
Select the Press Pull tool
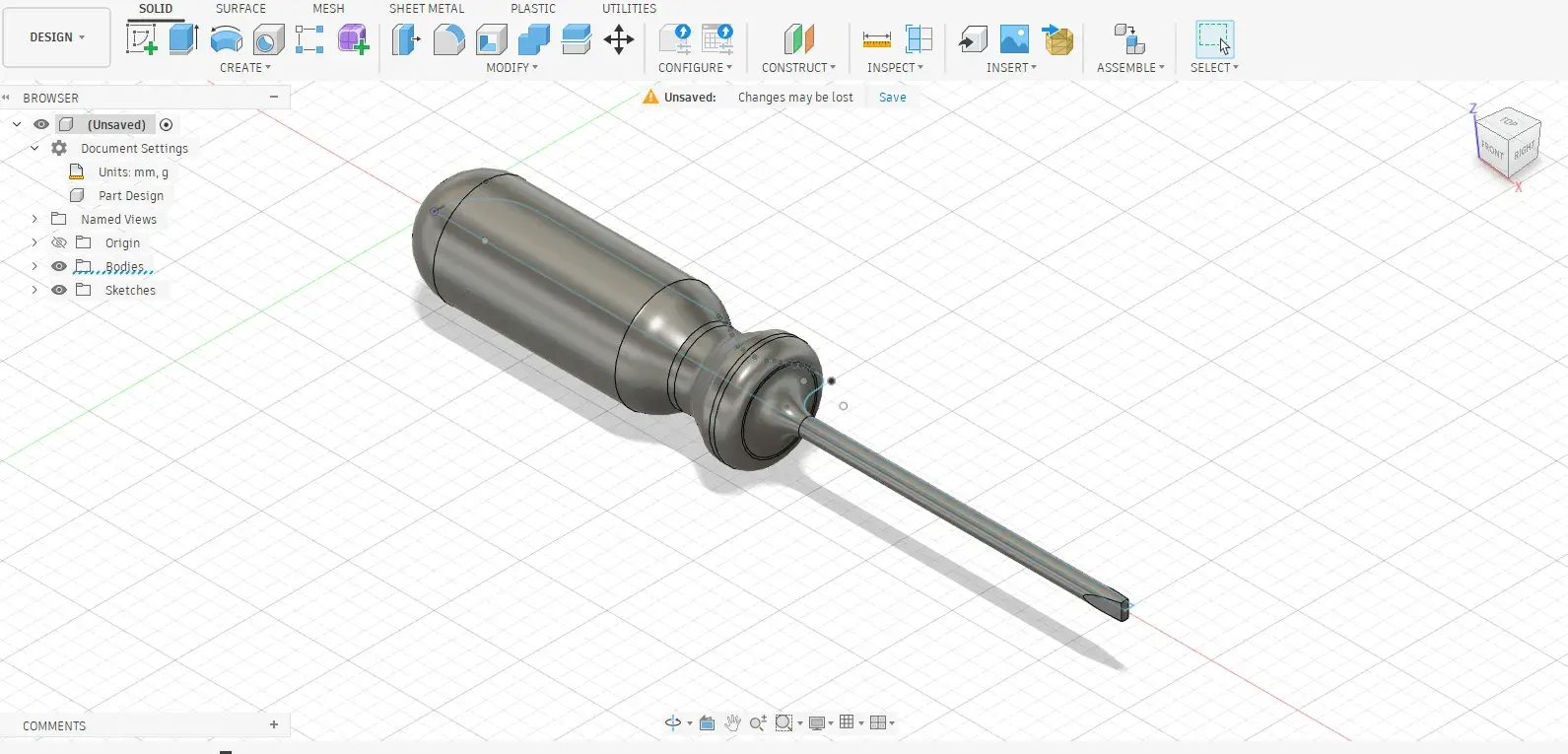[406, 39]
